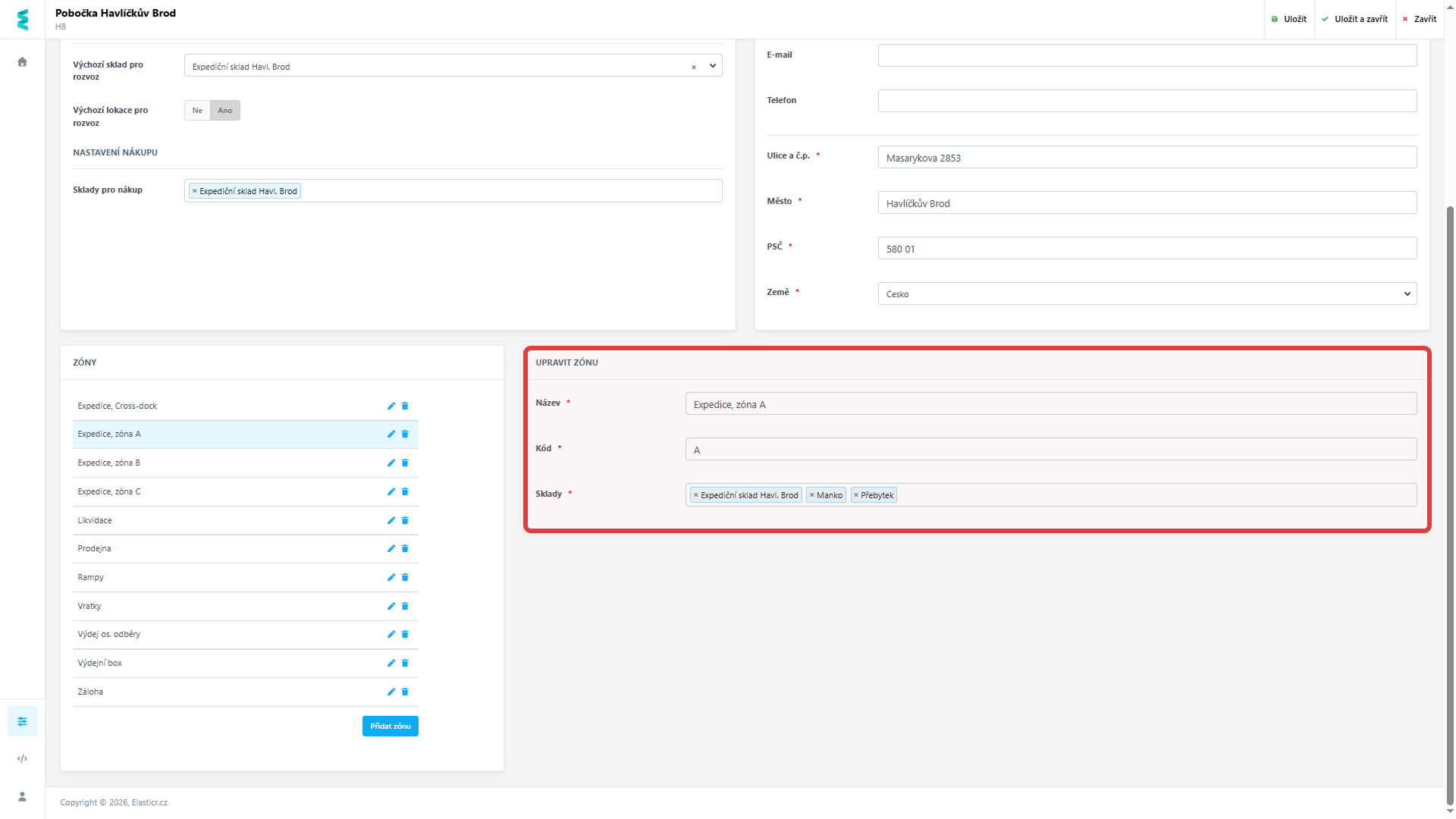This screenshot has height=819, width=1456.
Task: Clear the Výchozí sklad pro rozvoz selection
Action: [x=693, y=67]
